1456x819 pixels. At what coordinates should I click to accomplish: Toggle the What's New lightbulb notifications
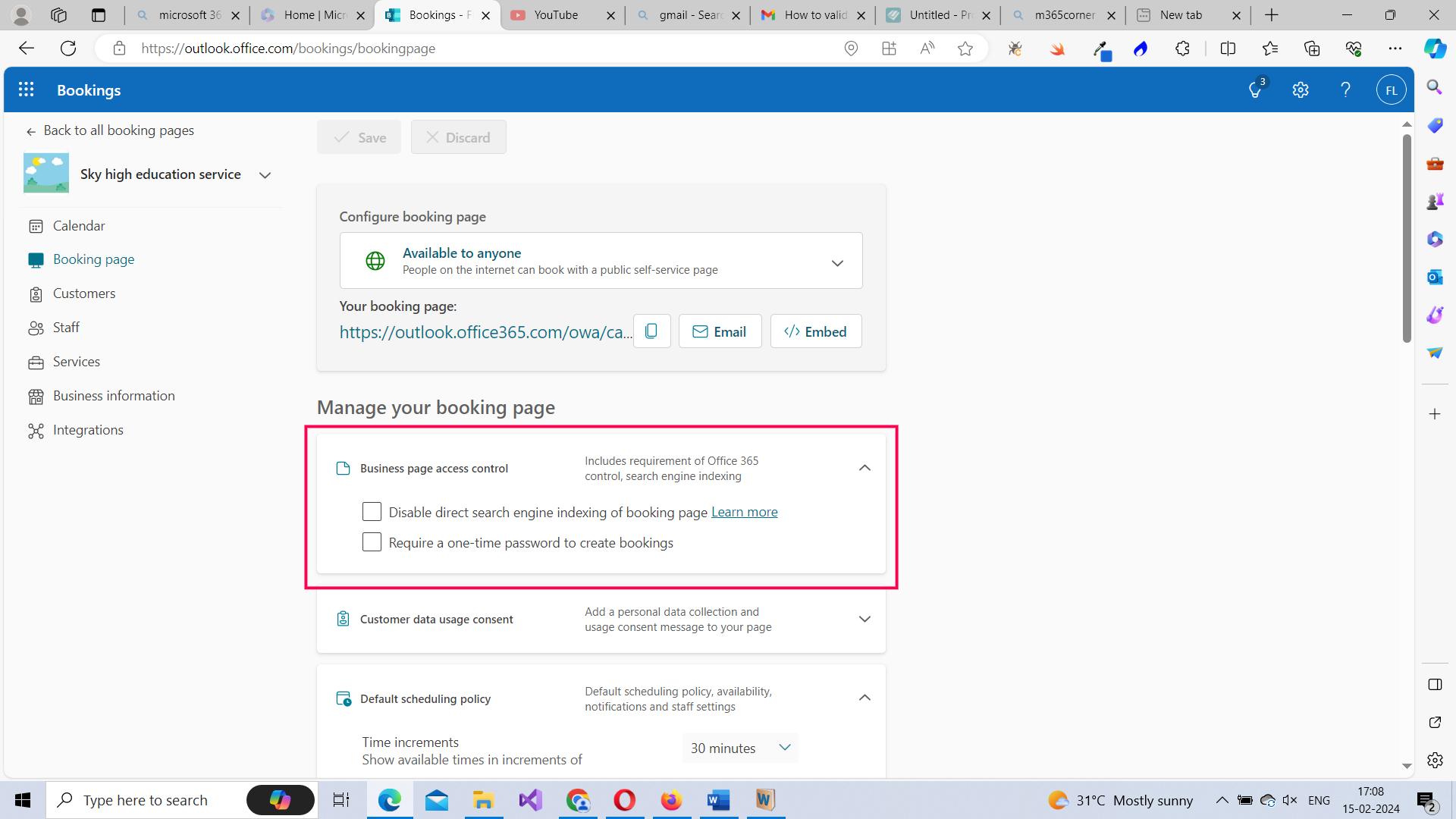pos(1255,89)
